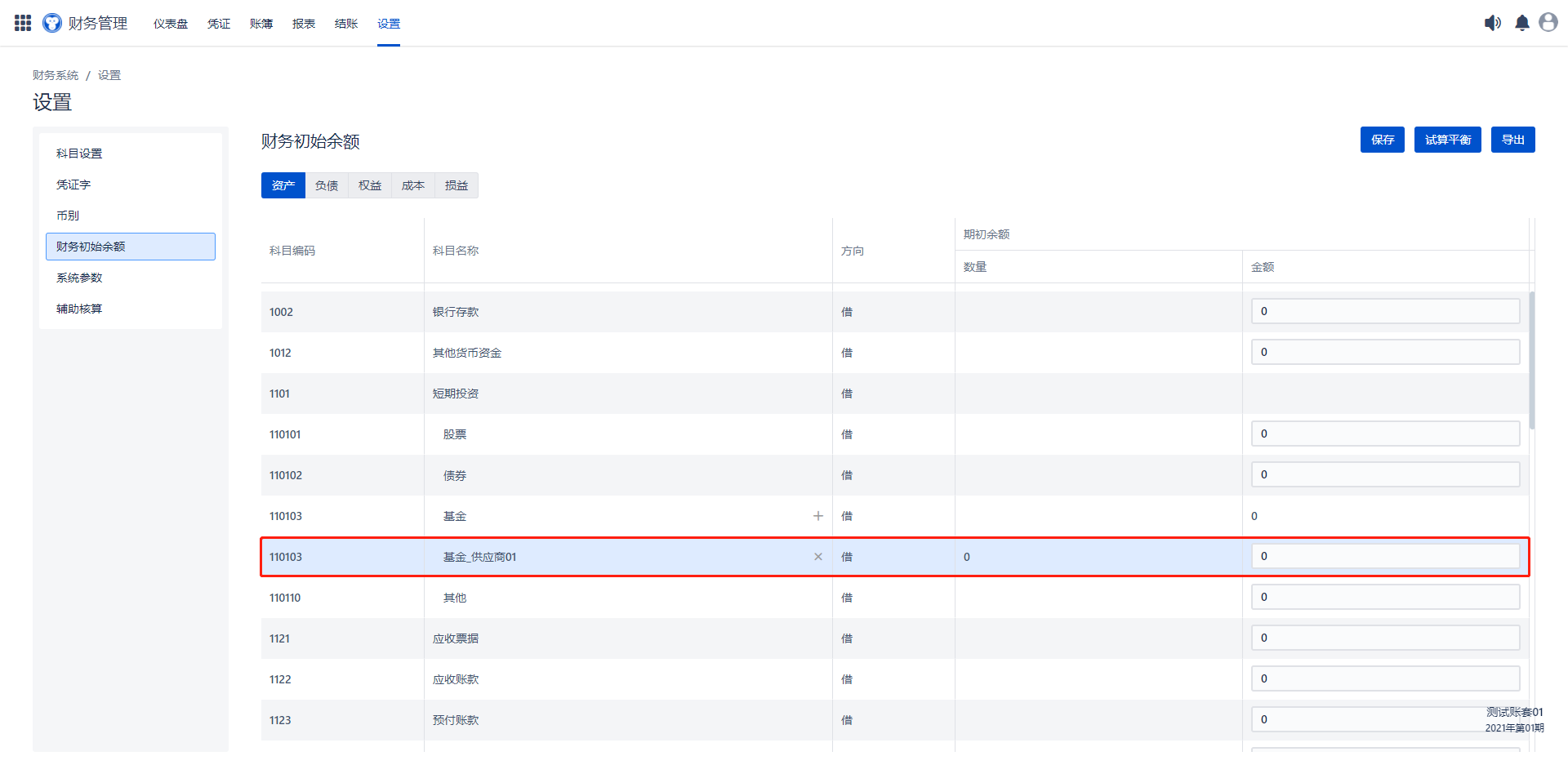Click quantity cell of 基金_供应商01
This screenshot has height=765, width=1568.
point(1098,557)
